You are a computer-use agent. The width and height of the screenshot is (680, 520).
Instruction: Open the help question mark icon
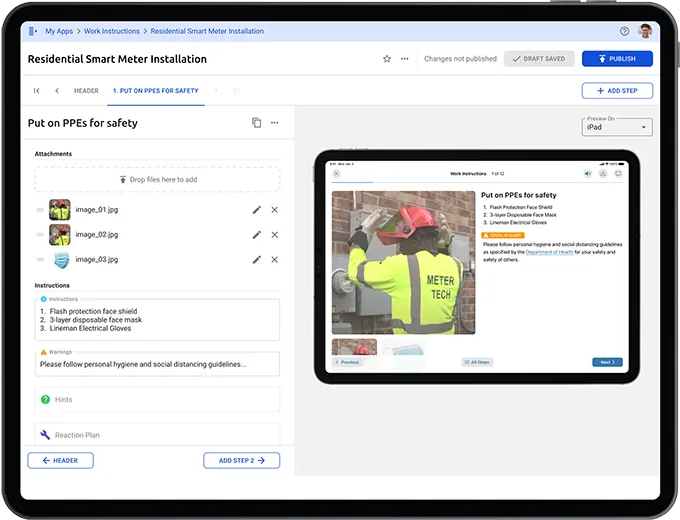click(624, 31)
